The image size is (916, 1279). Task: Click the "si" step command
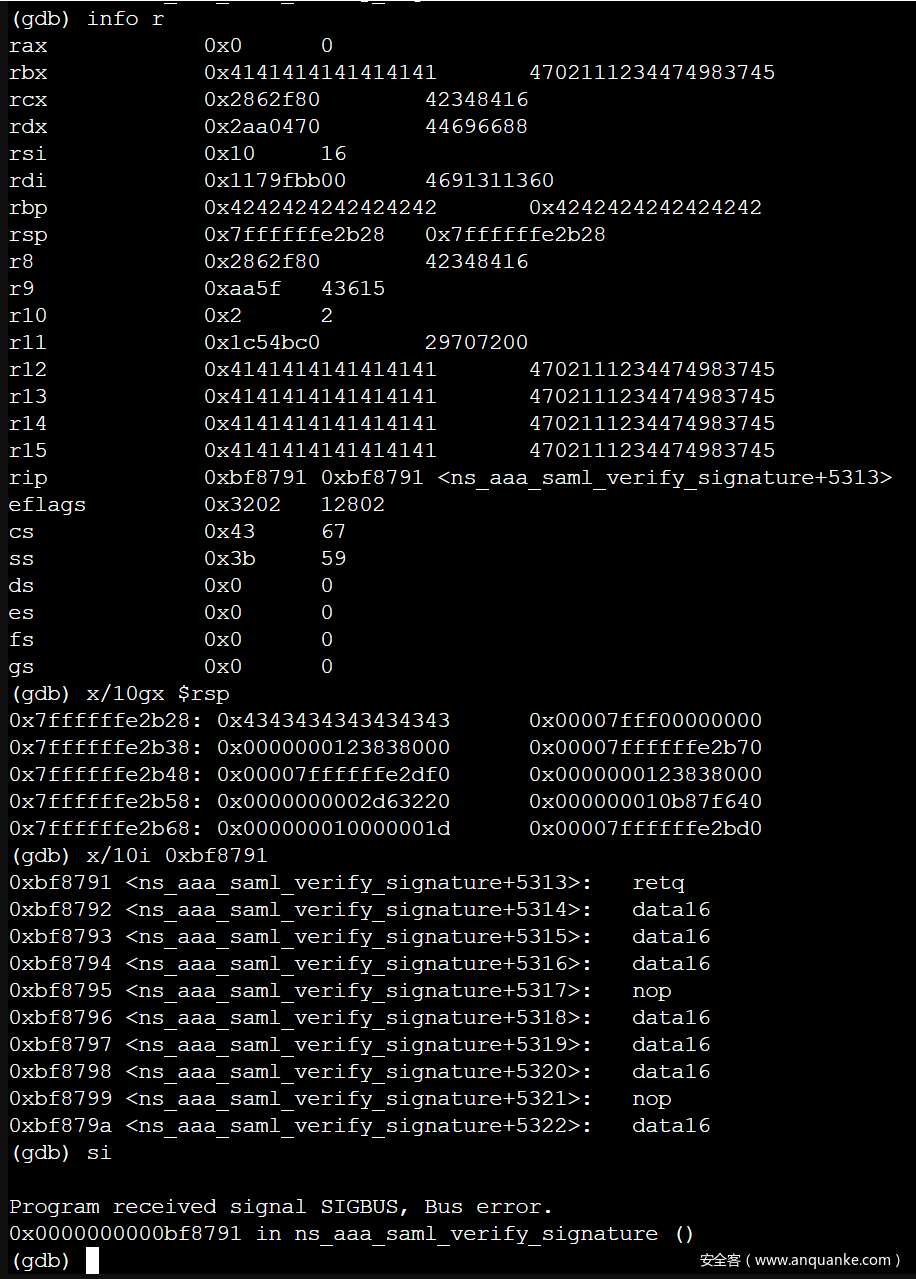point(99,1152)
